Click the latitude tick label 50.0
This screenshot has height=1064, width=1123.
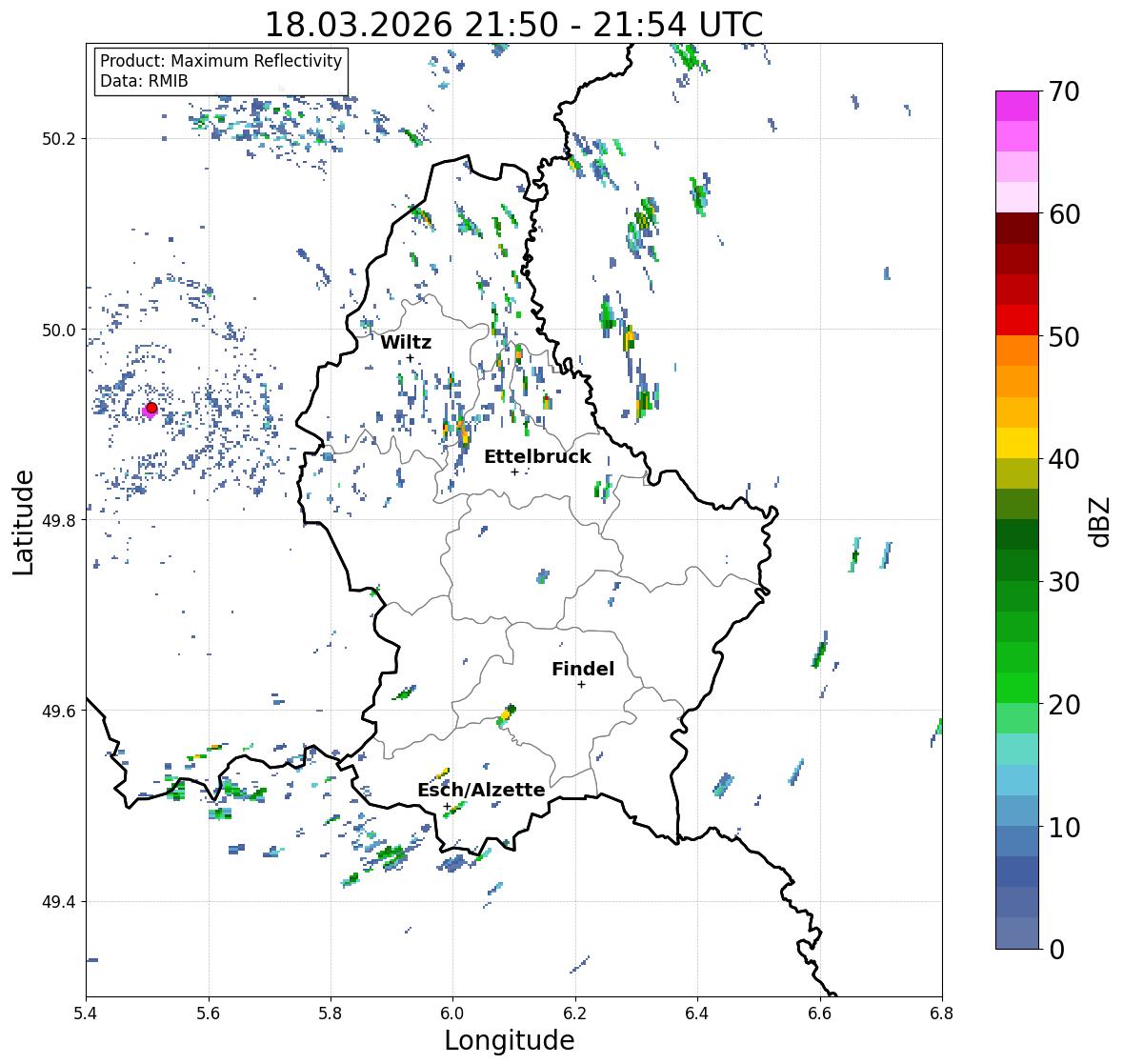59,330
